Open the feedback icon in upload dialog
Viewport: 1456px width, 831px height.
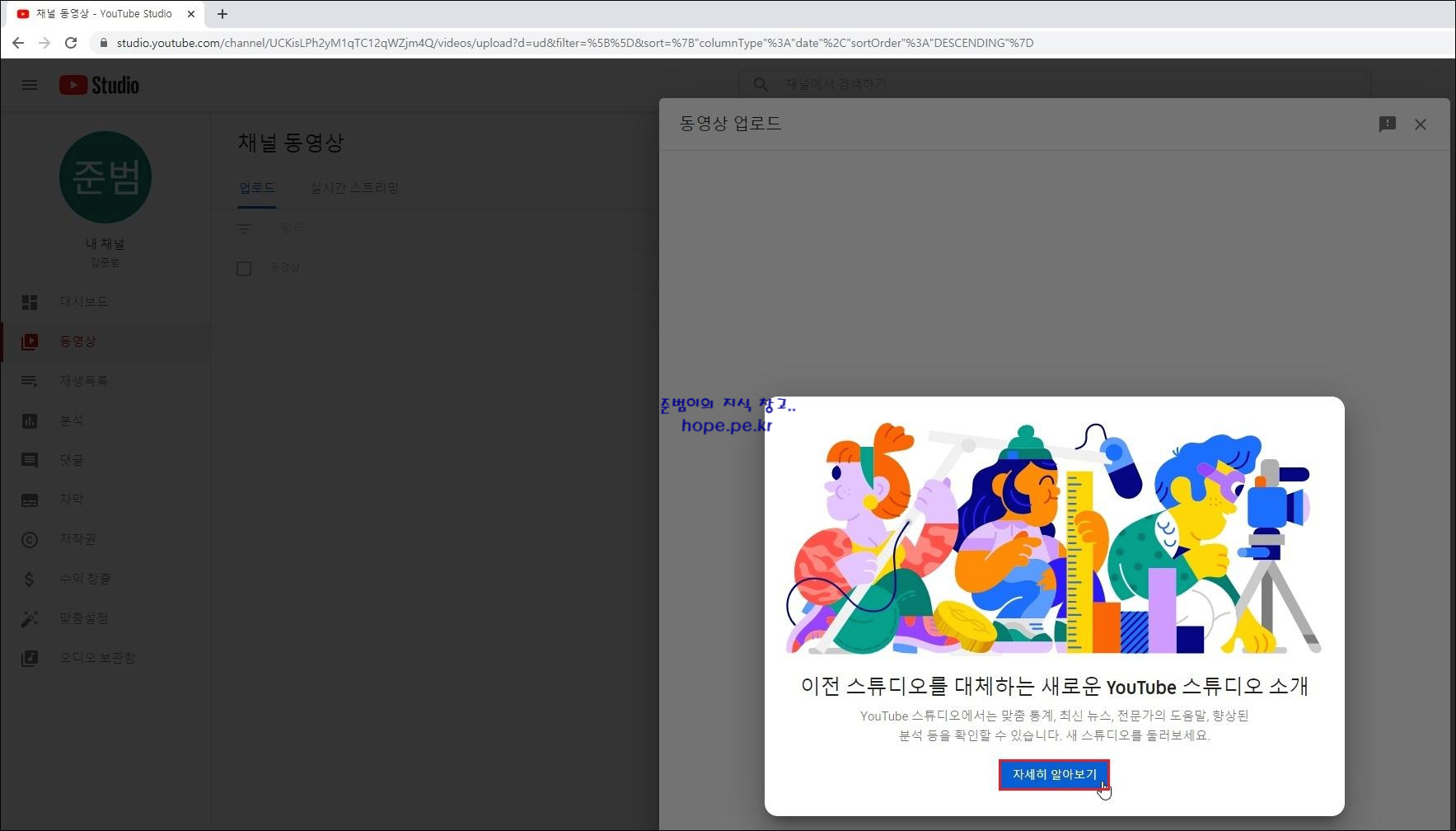[1387, 124]
